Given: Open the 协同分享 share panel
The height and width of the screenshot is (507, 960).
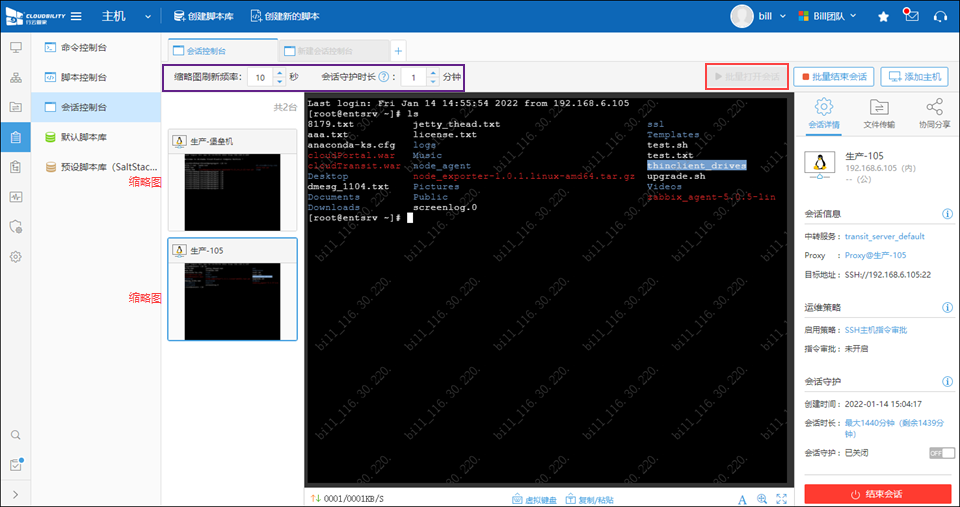Looking at the screenshot, I should (x=935, y=112).
